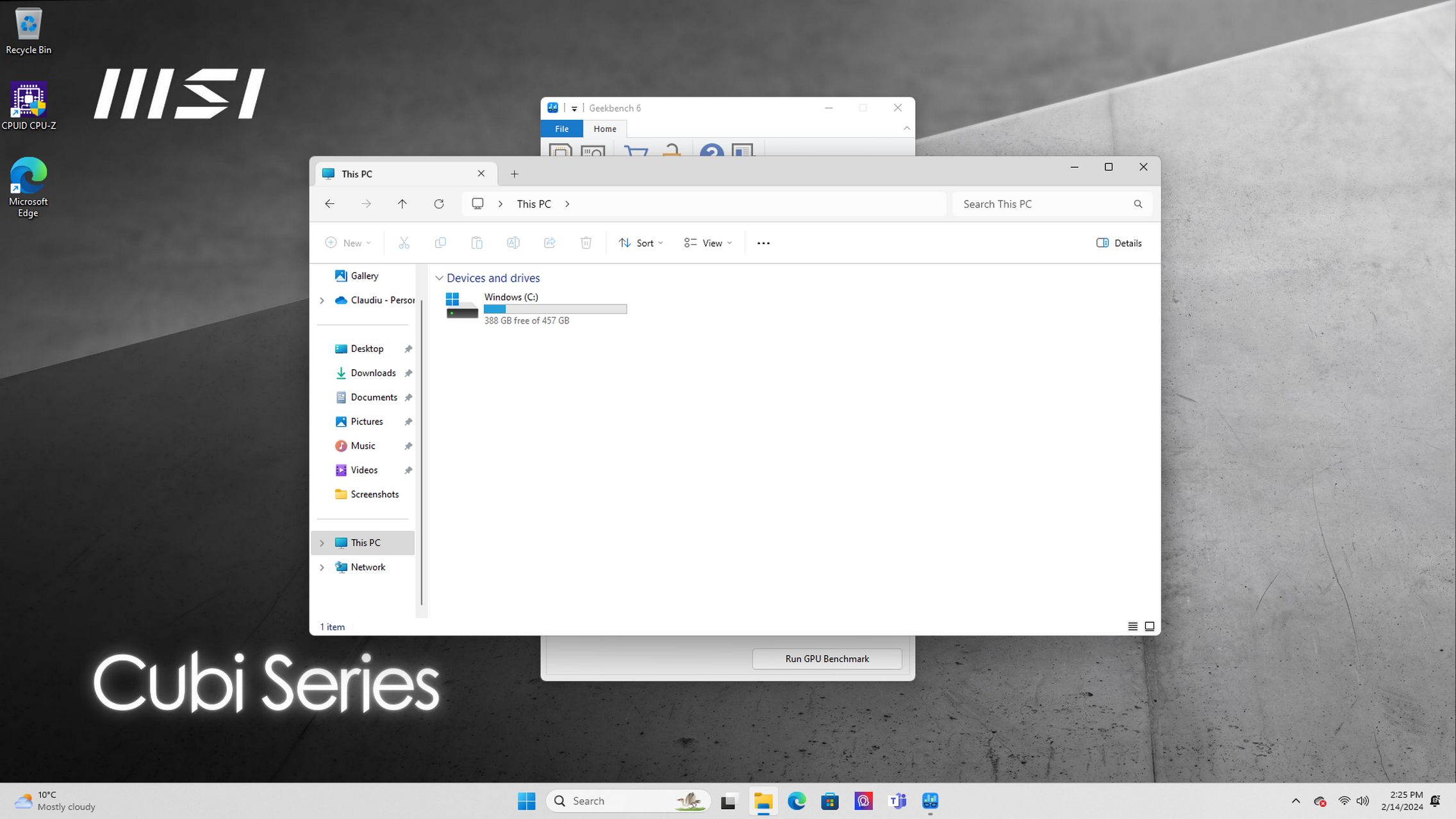Click the Copy icon in toolbar
This screenshot has width=1456, height=819.
(440, 243)
